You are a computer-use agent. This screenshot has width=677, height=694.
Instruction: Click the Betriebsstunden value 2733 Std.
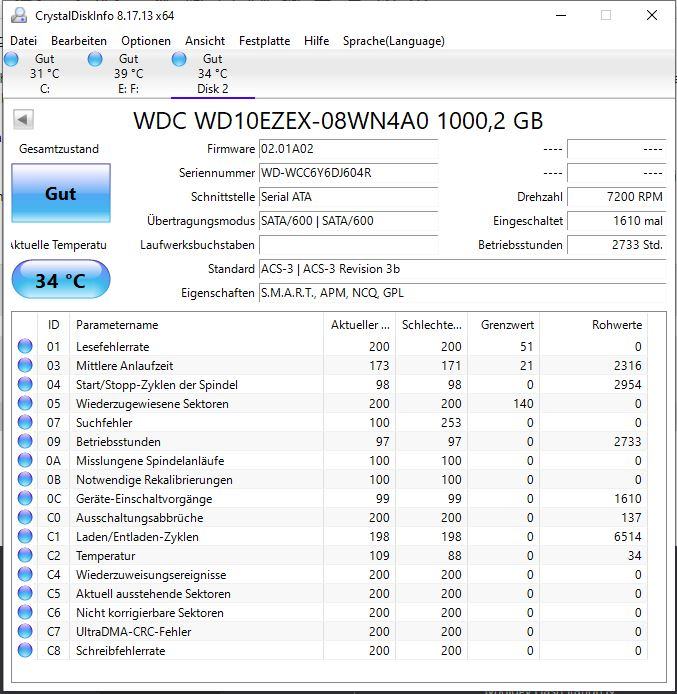tap(617, 245)
